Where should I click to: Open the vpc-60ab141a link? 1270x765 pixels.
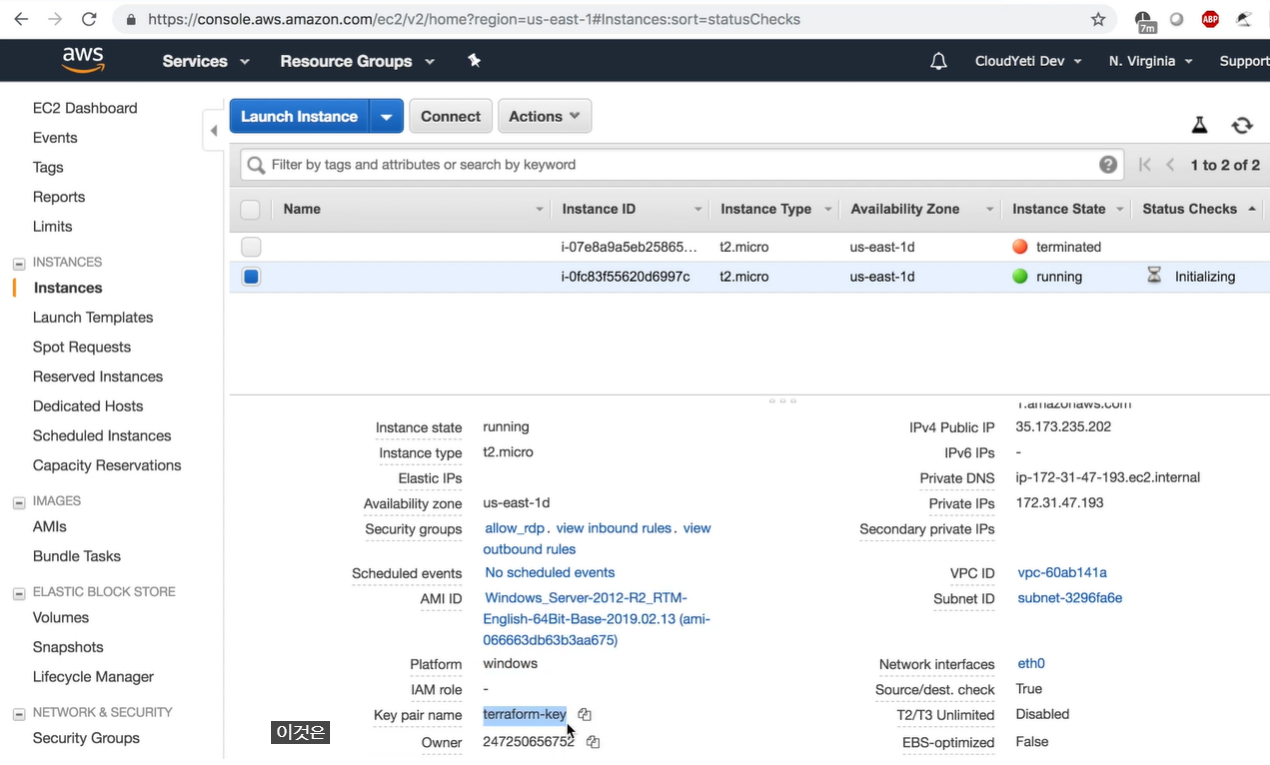[x=1062, y=573]
